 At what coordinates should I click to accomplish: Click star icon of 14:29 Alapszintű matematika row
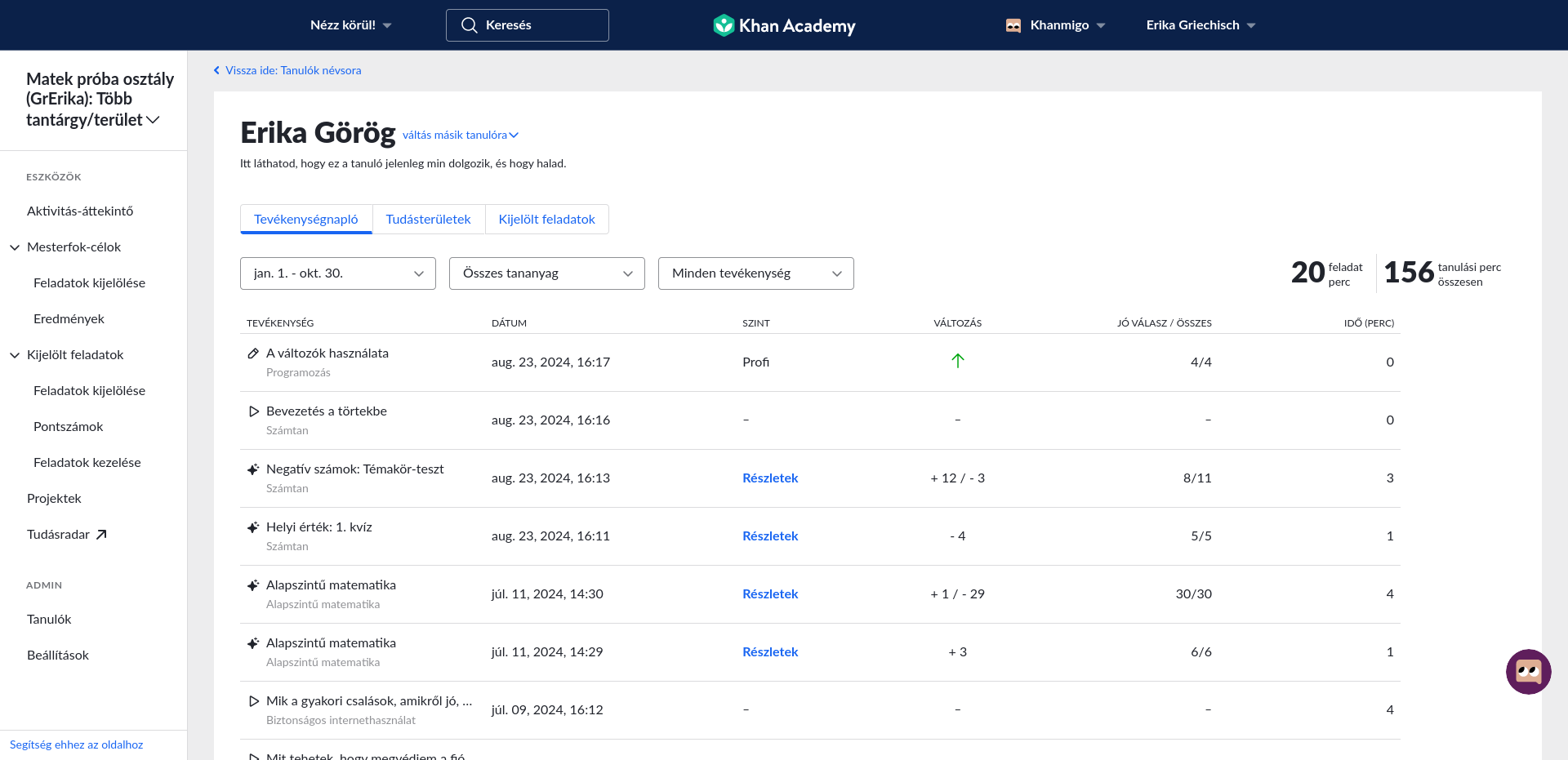pos(253,643)
